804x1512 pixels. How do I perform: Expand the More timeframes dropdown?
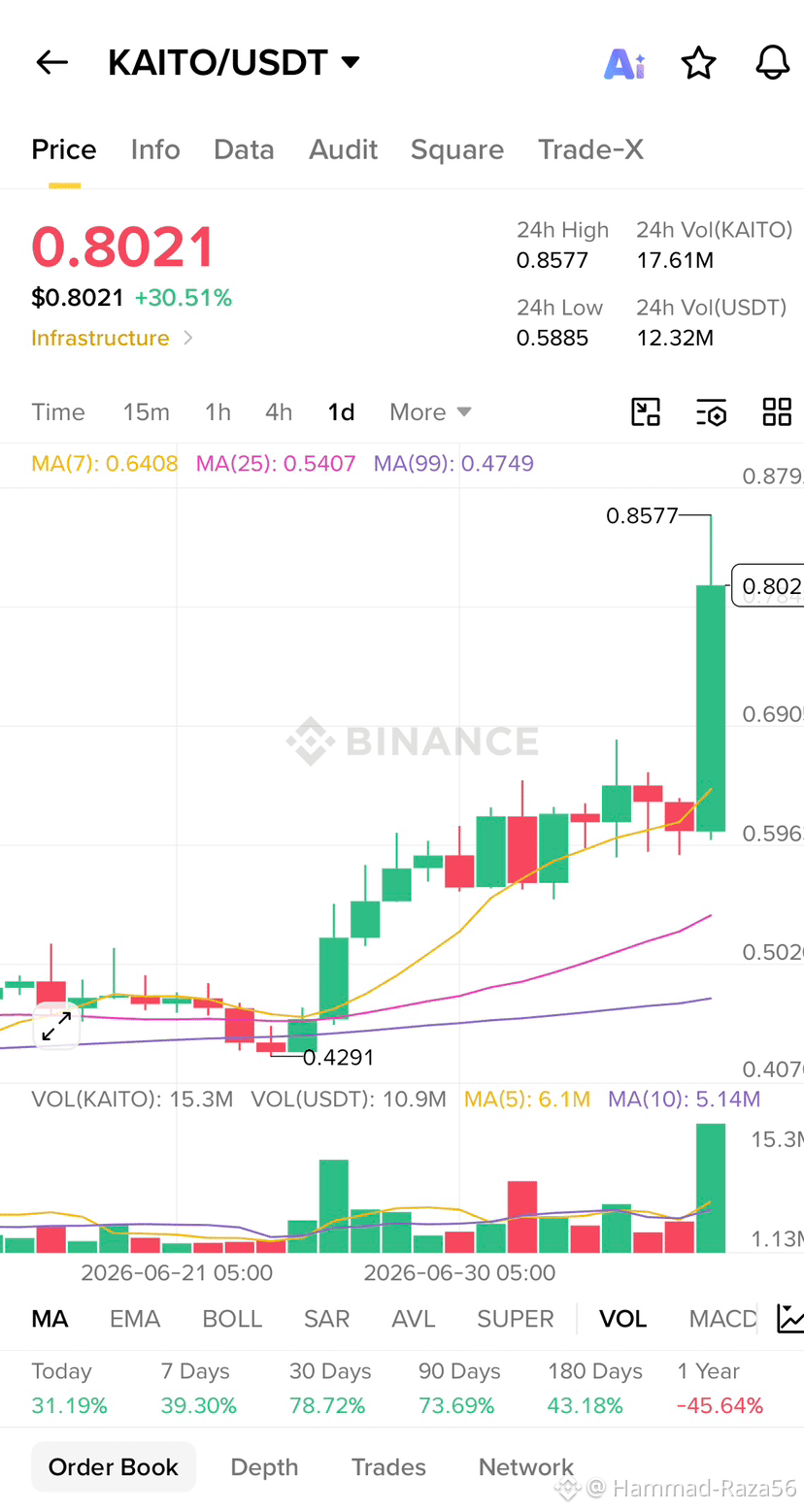[430, 412]
